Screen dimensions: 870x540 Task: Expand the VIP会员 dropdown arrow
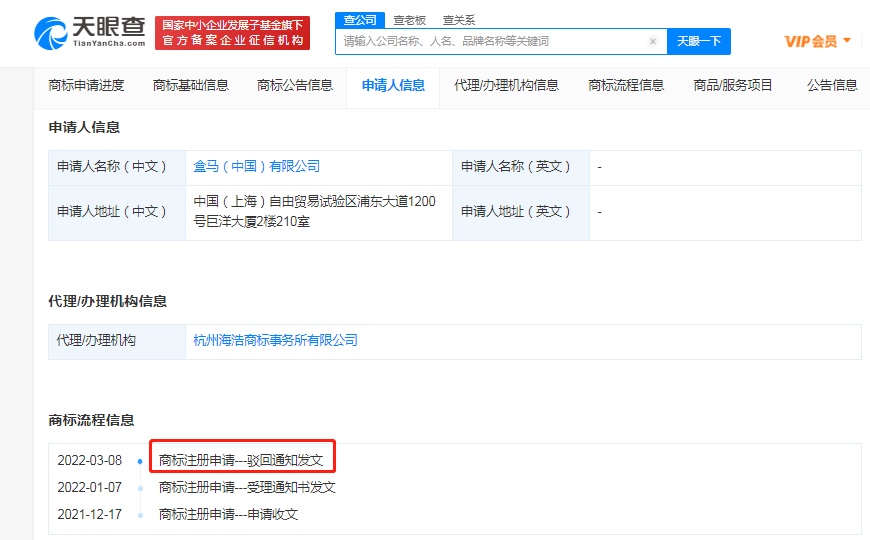point(847,41)
